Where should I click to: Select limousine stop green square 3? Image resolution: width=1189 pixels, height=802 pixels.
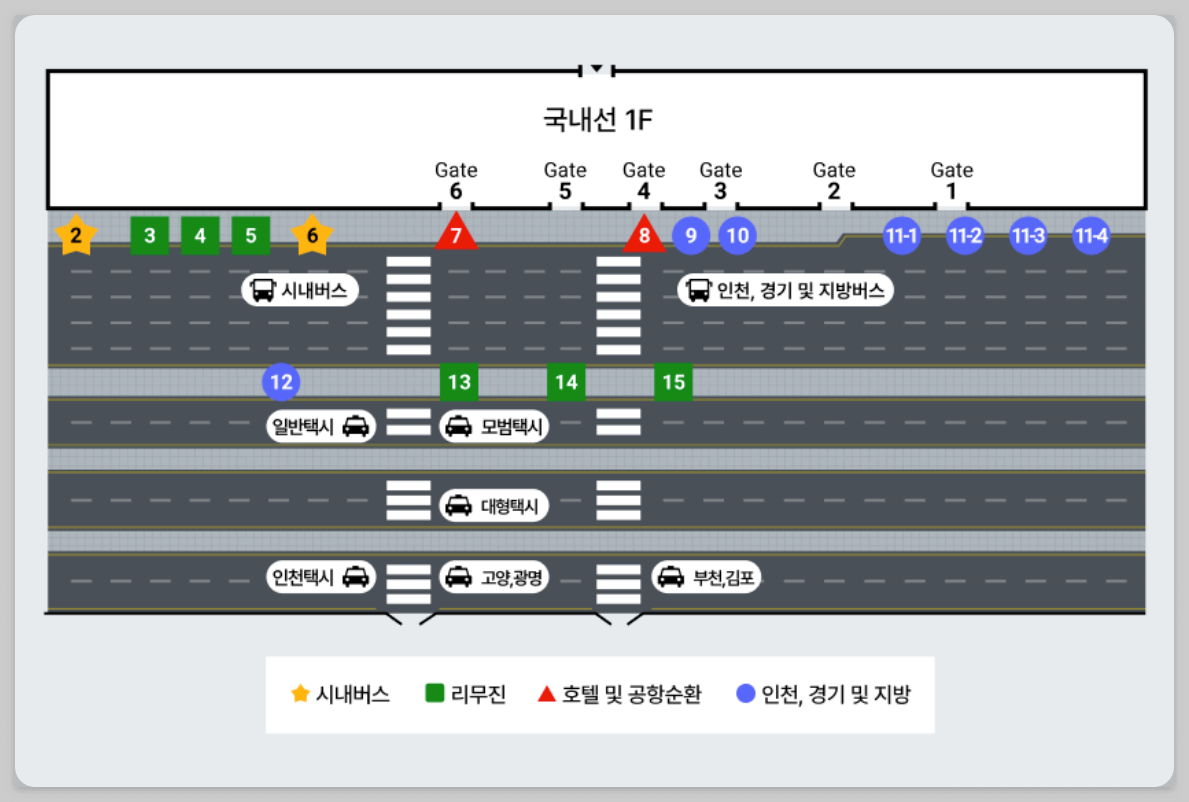pos(149,236)
